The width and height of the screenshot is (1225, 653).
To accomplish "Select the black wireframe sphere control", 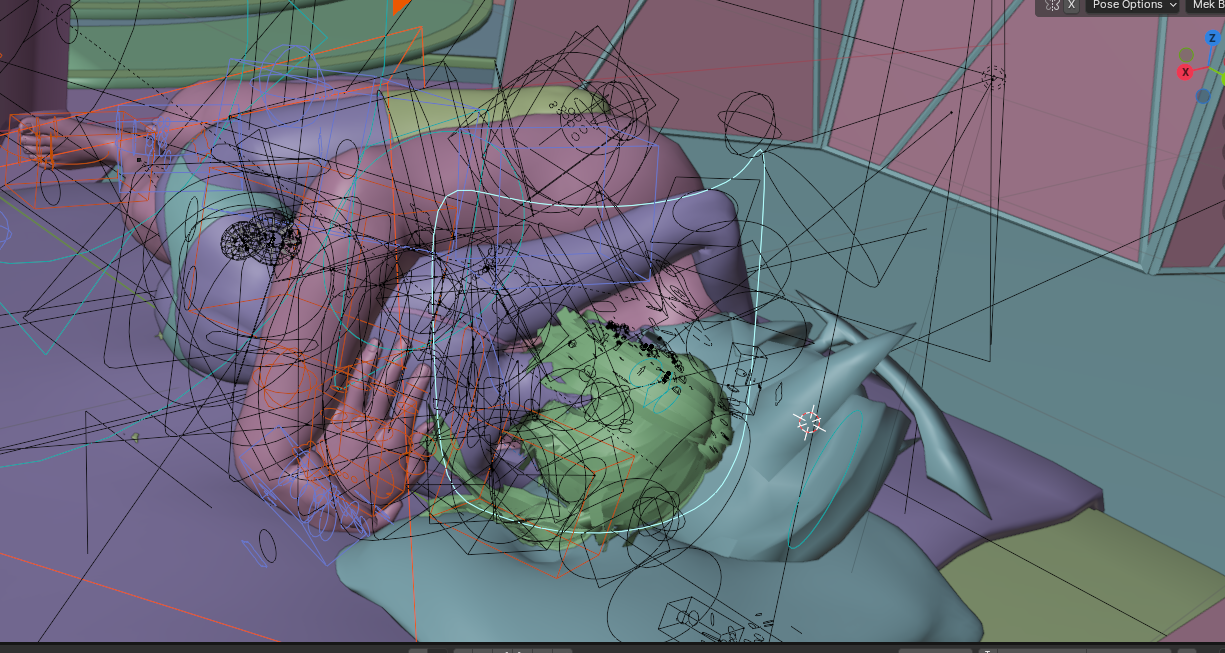I will [260, 240].
